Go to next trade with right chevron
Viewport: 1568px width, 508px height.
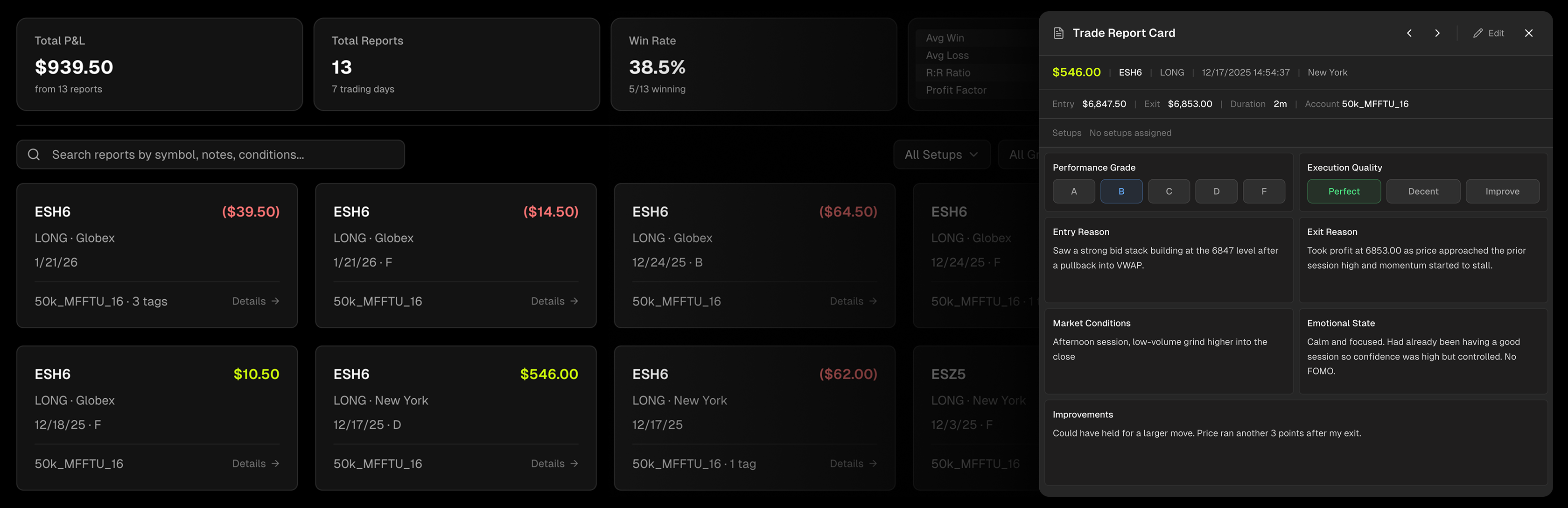pos(1438,33)
